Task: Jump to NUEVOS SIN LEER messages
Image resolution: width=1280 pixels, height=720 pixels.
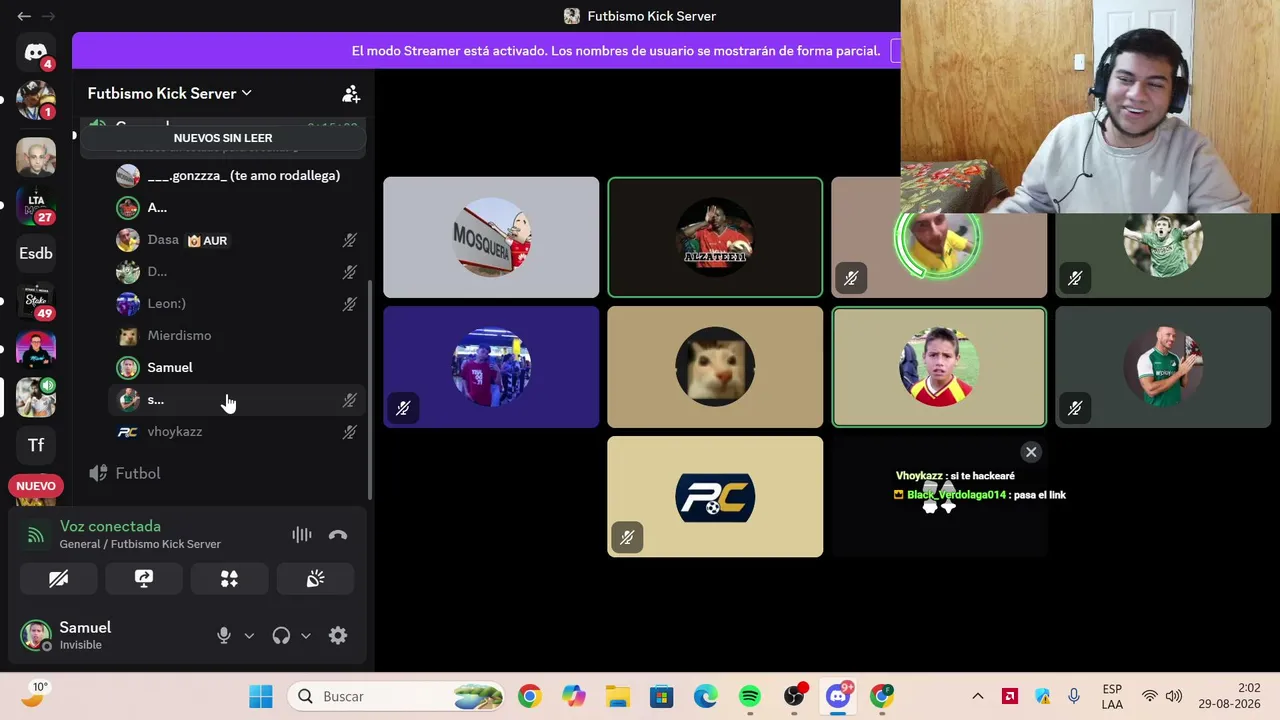Action: tap(223, 138)
